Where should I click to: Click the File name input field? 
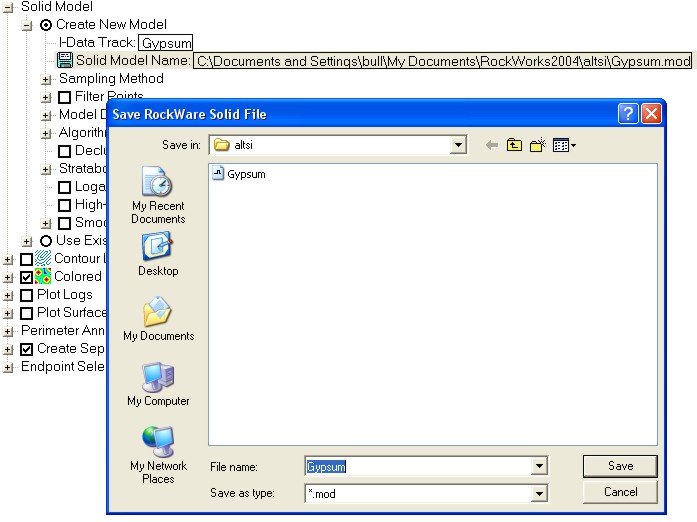tap(419, 466)
